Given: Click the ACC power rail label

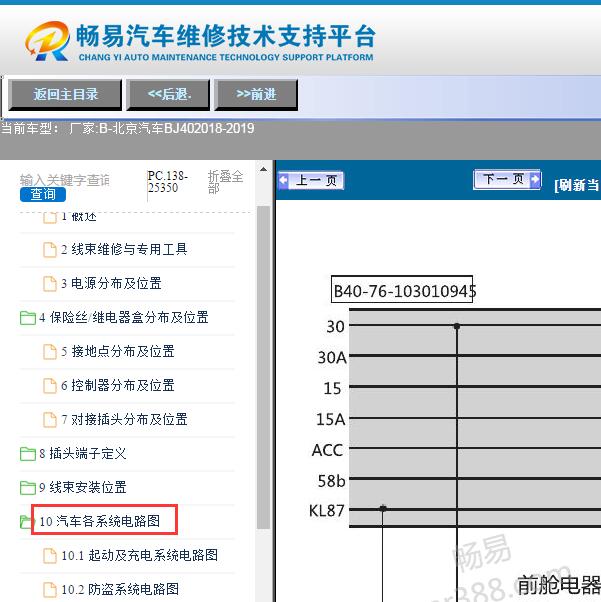Looking at the screenshot, I should 327,450.
